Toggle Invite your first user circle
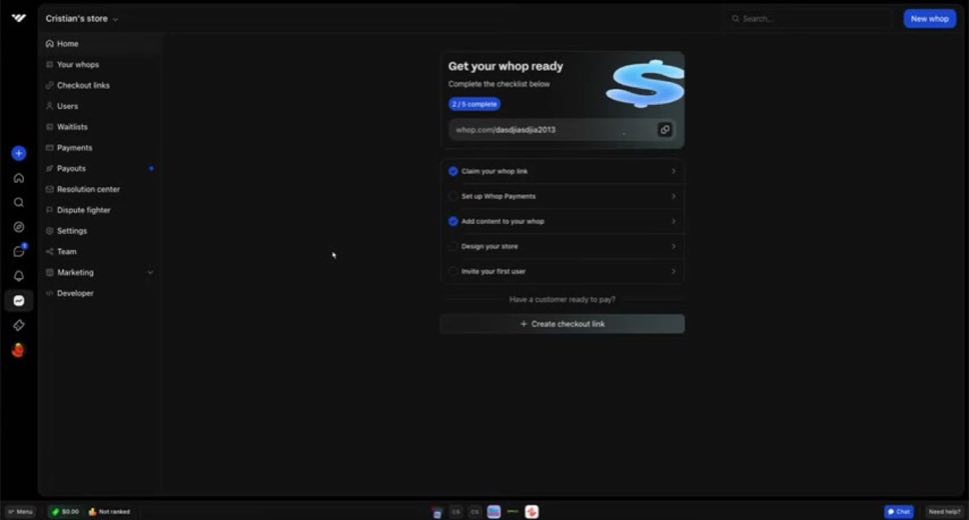969x520 pixels. coord(453,271)
